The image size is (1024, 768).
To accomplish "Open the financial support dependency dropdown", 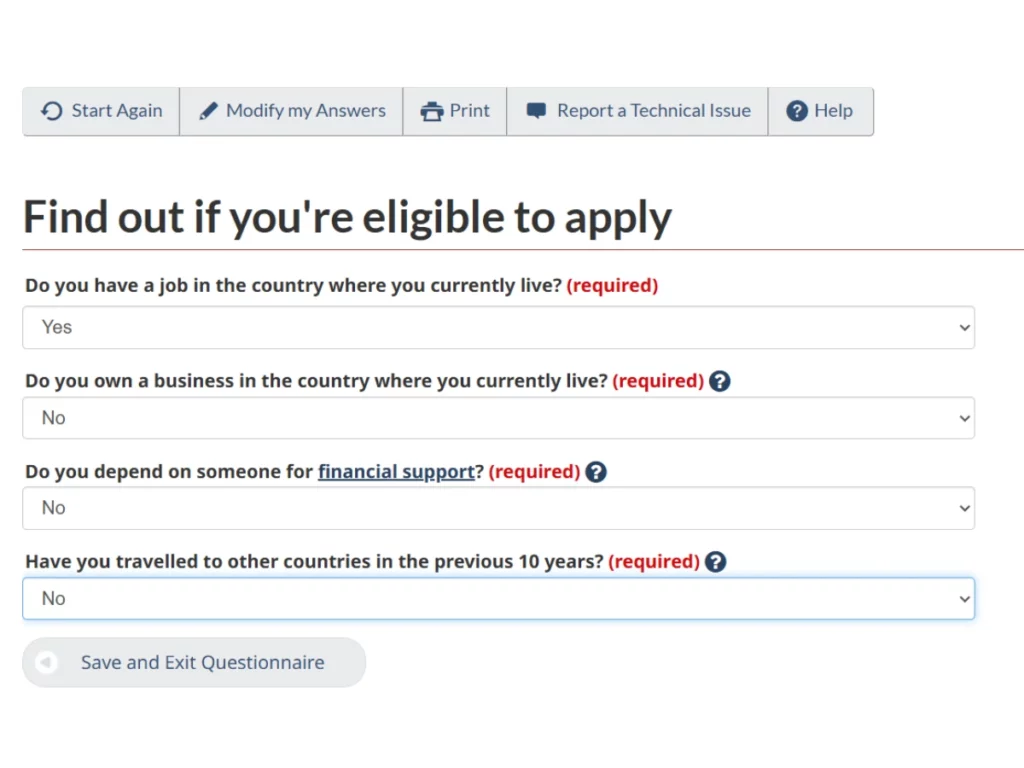I will tap(498, 508).
